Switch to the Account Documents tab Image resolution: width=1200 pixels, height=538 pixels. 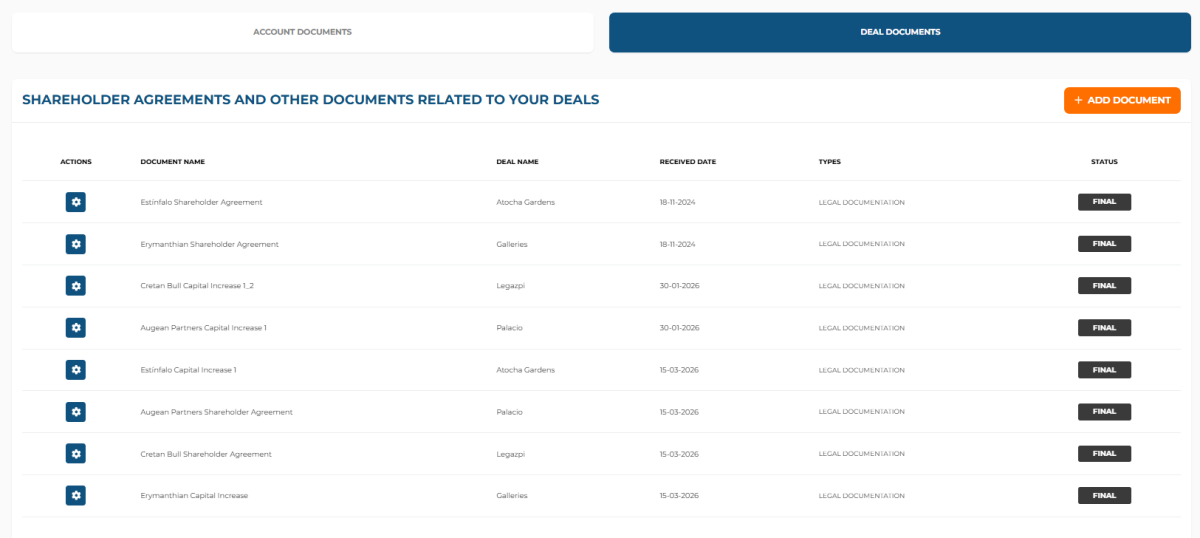[x=302, y=32]
